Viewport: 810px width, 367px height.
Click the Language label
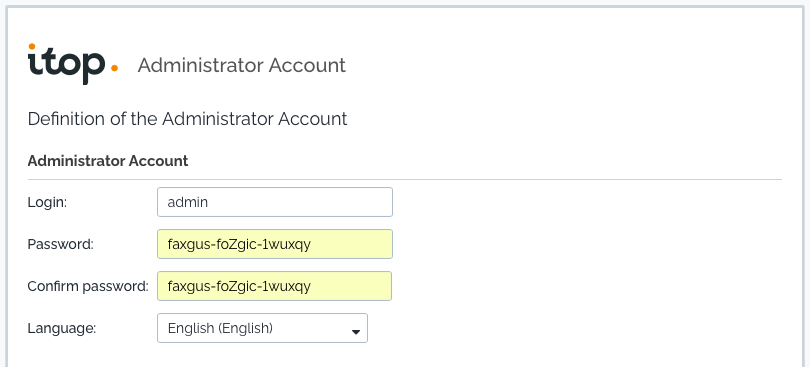click(x=62, y=328)
